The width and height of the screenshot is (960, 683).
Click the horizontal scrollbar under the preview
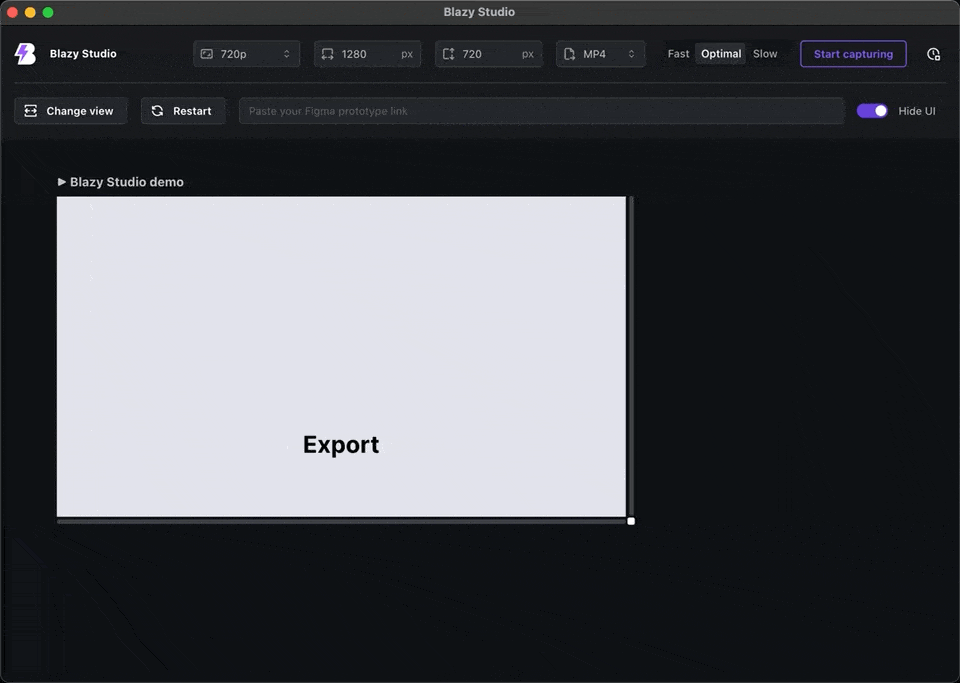click(342, 521)
